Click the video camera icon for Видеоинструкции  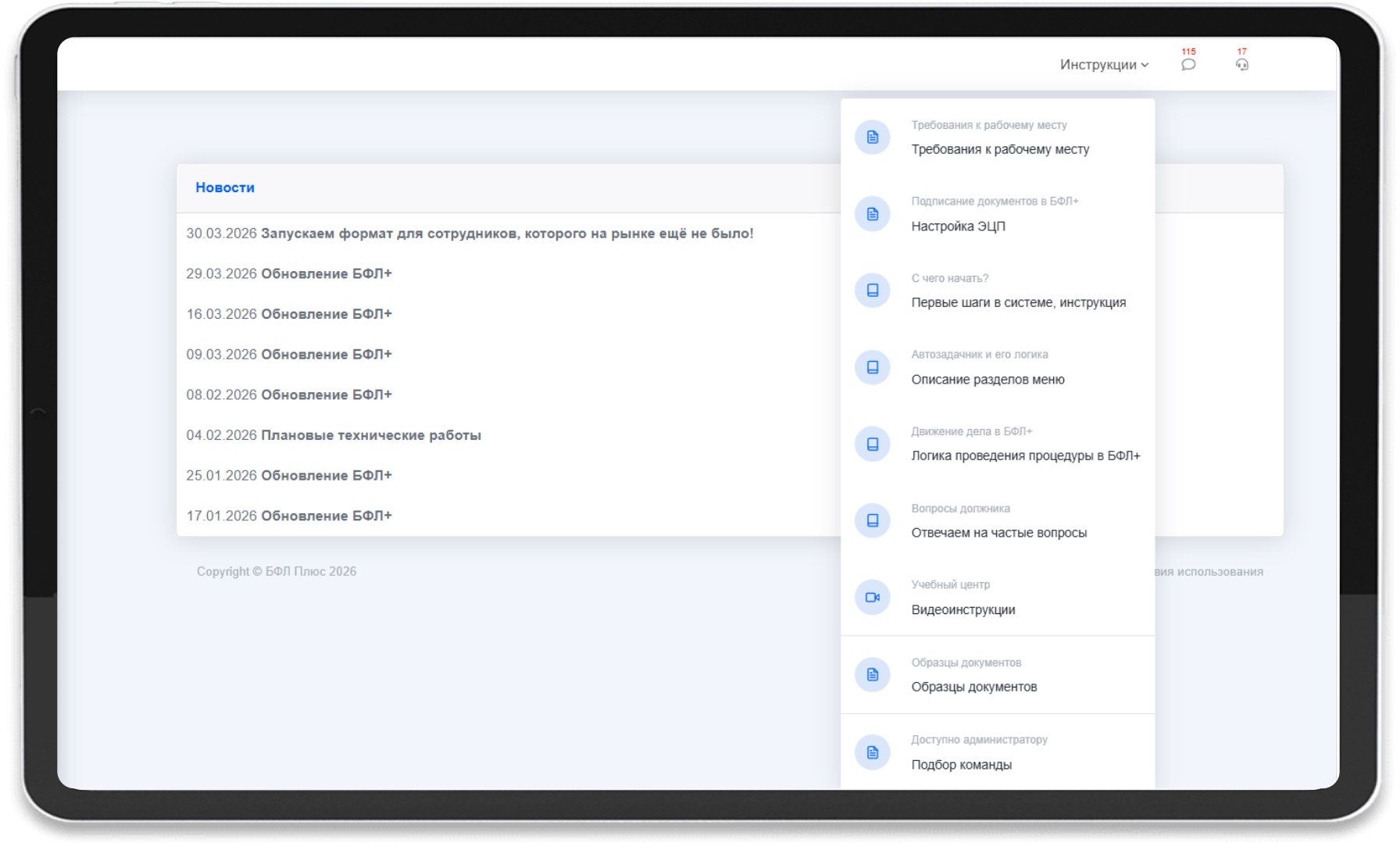coord(873,598)
